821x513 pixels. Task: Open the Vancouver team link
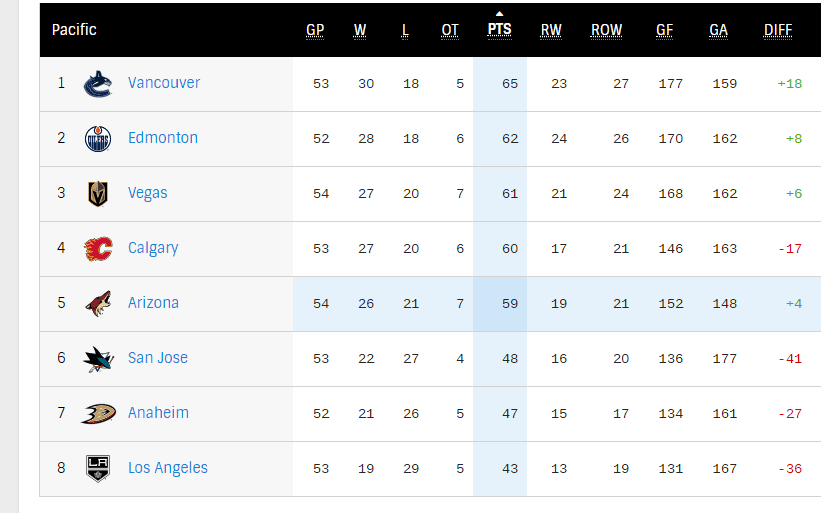click(x=164, y=83)
